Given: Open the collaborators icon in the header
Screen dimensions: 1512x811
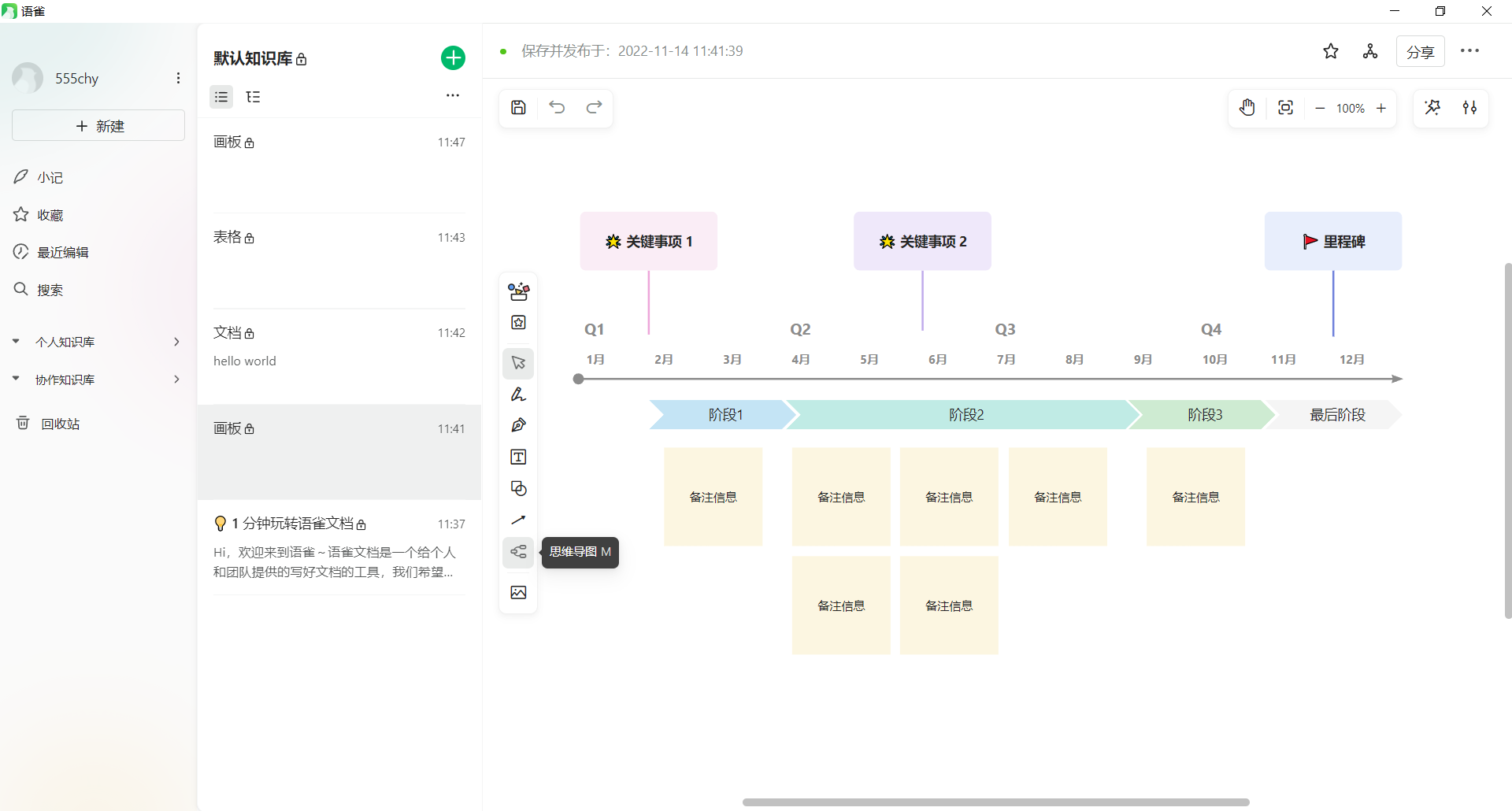Looking at the screenshot, I should [x=1370, y=51].
